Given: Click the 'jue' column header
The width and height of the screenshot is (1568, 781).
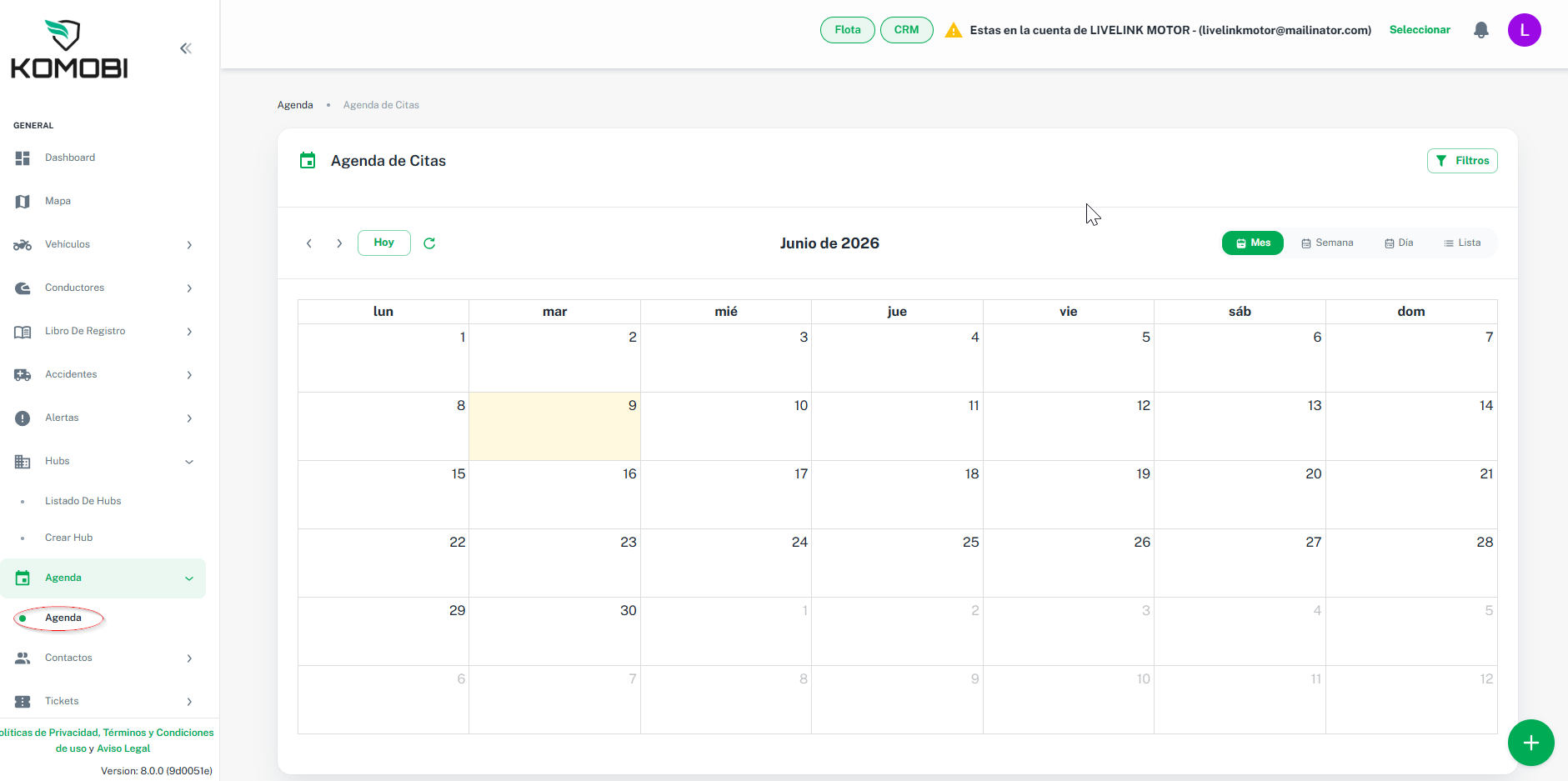Looking at the screenshot, I should pos(897,312).
